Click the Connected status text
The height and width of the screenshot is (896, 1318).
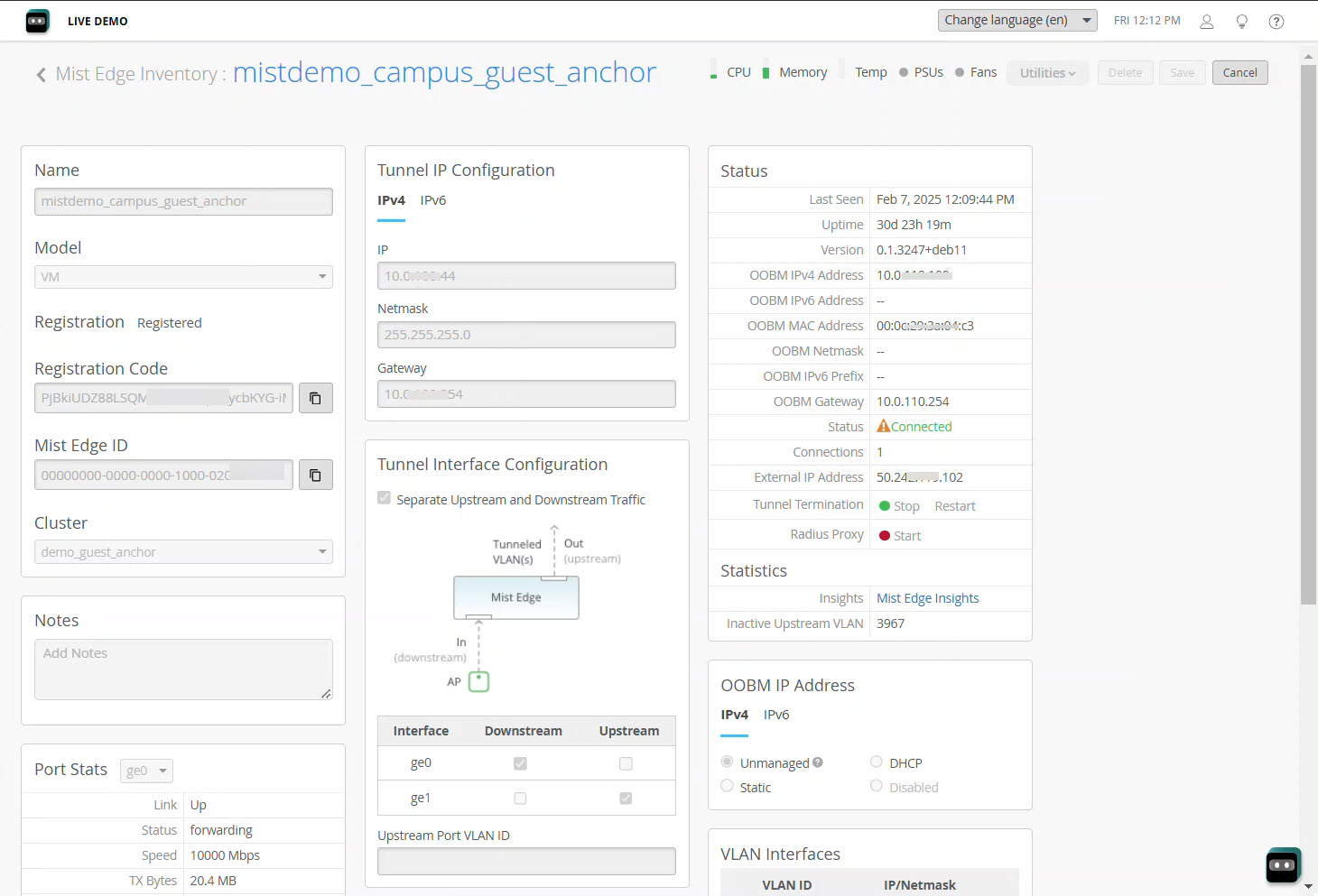click(x=922, y=427)
